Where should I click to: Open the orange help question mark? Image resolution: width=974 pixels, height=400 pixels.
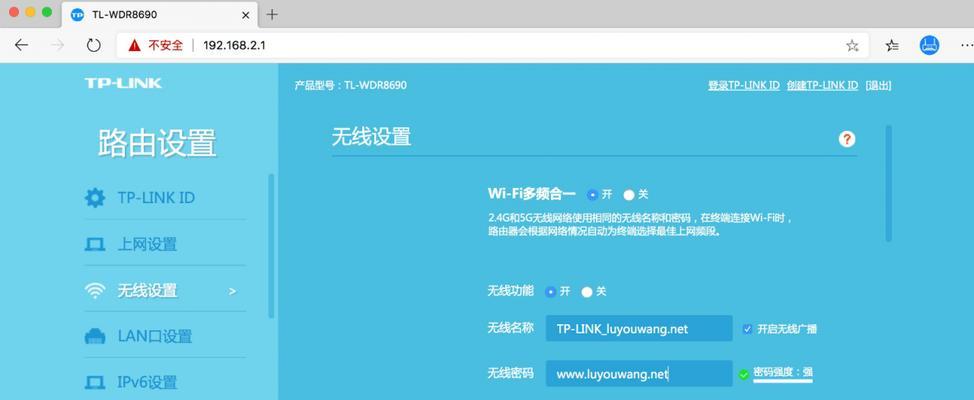coord(847,139)
